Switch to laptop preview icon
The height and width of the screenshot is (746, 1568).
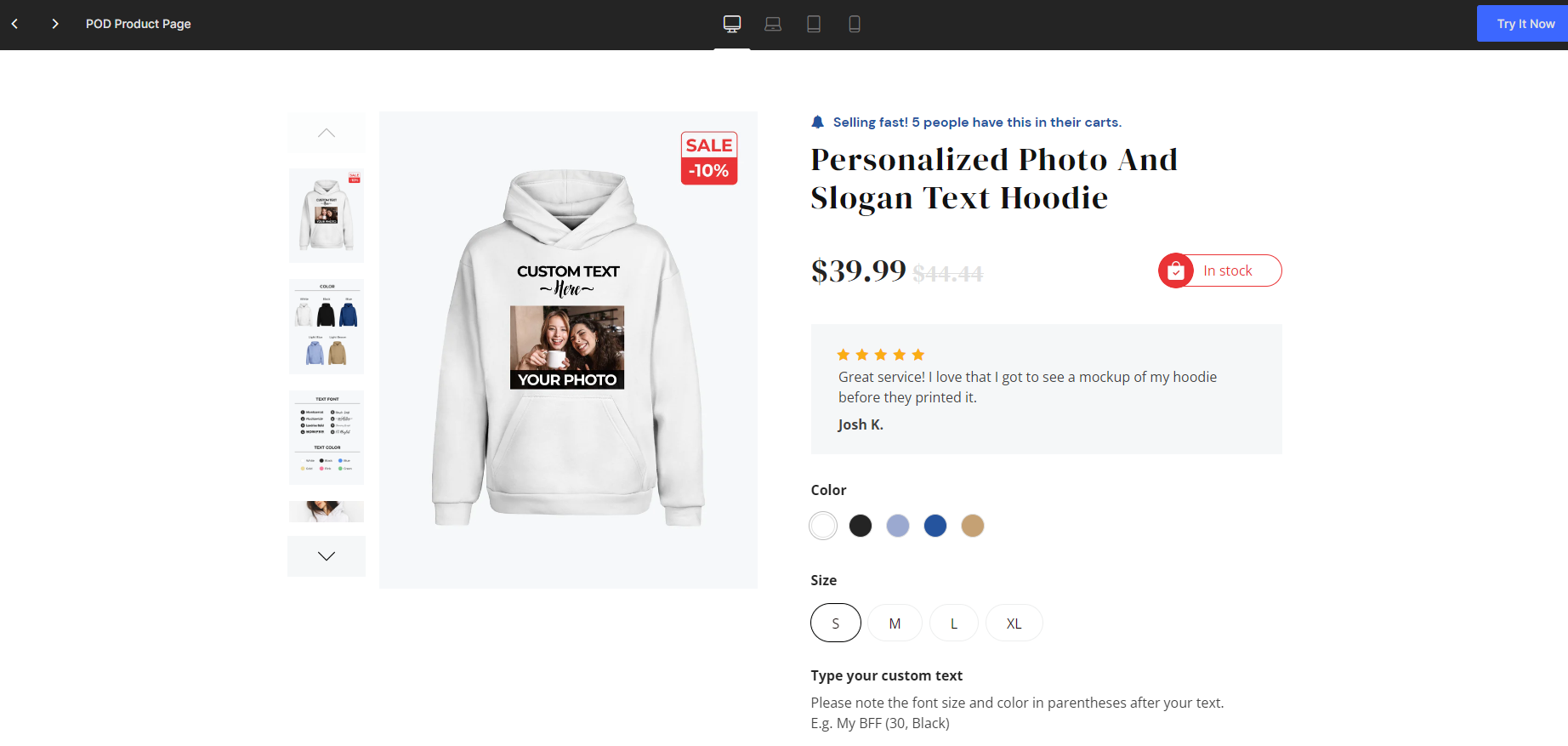click(773, 24)
